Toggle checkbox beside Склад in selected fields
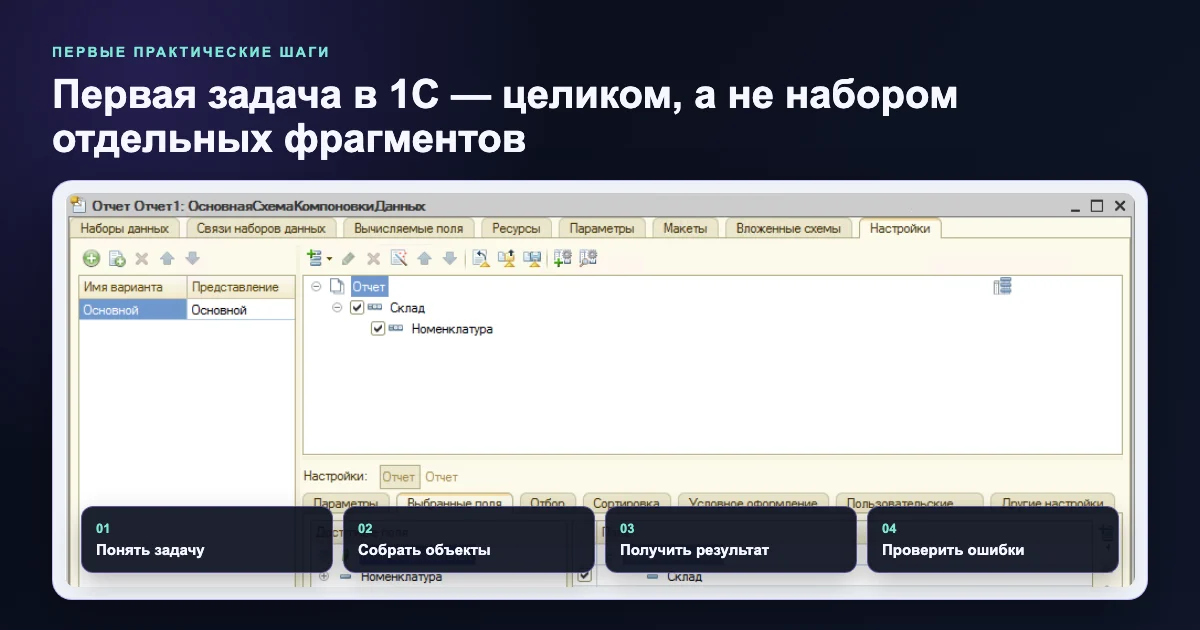 (585, 576)
